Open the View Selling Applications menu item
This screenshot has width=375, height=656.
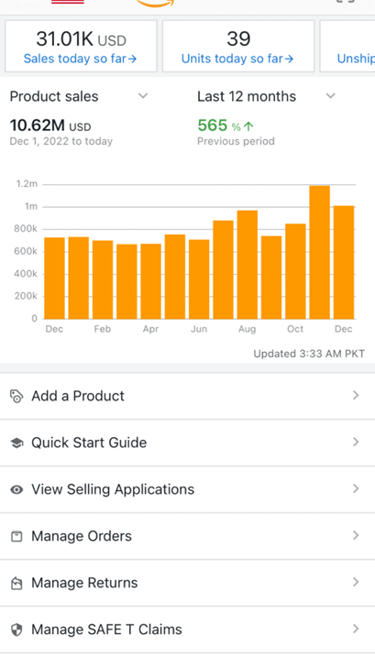(188, 489)
